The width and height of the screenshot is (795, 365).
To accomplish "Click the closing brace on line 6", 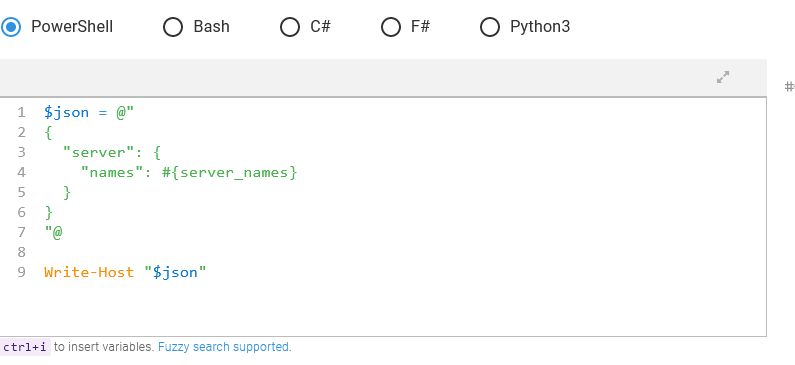I will (49, 212).
